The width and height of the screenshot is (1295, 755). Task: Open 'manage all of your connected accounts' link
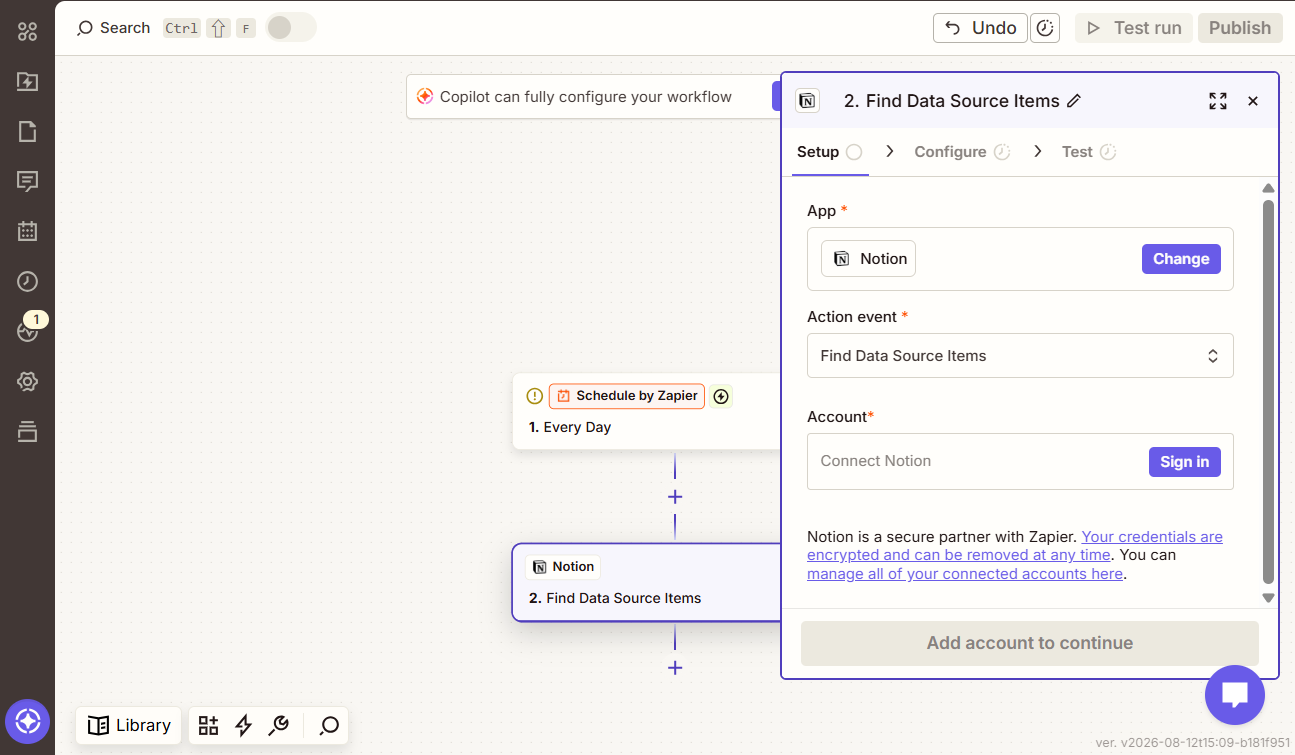point(965,574)
